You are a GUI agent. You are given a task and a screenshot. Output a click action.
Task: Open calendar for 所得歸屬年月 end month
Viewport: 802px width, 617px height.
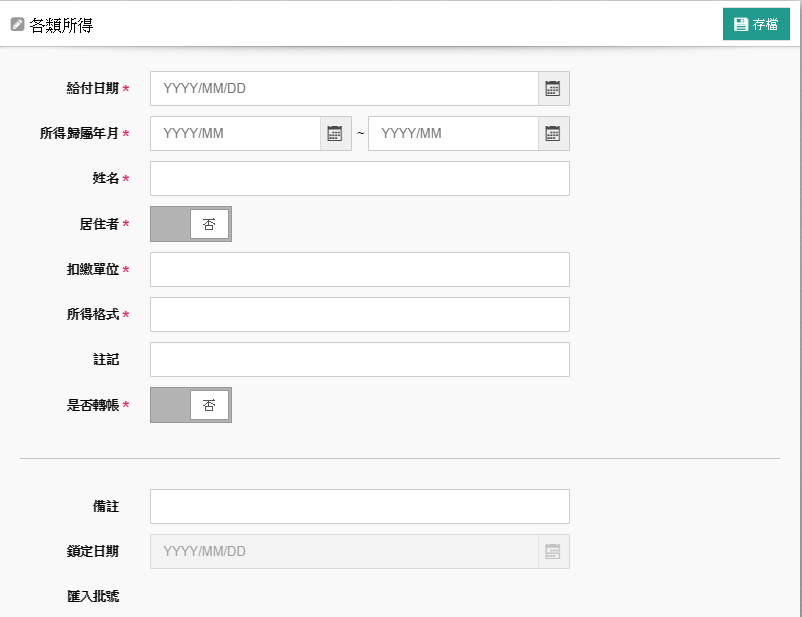553,134
